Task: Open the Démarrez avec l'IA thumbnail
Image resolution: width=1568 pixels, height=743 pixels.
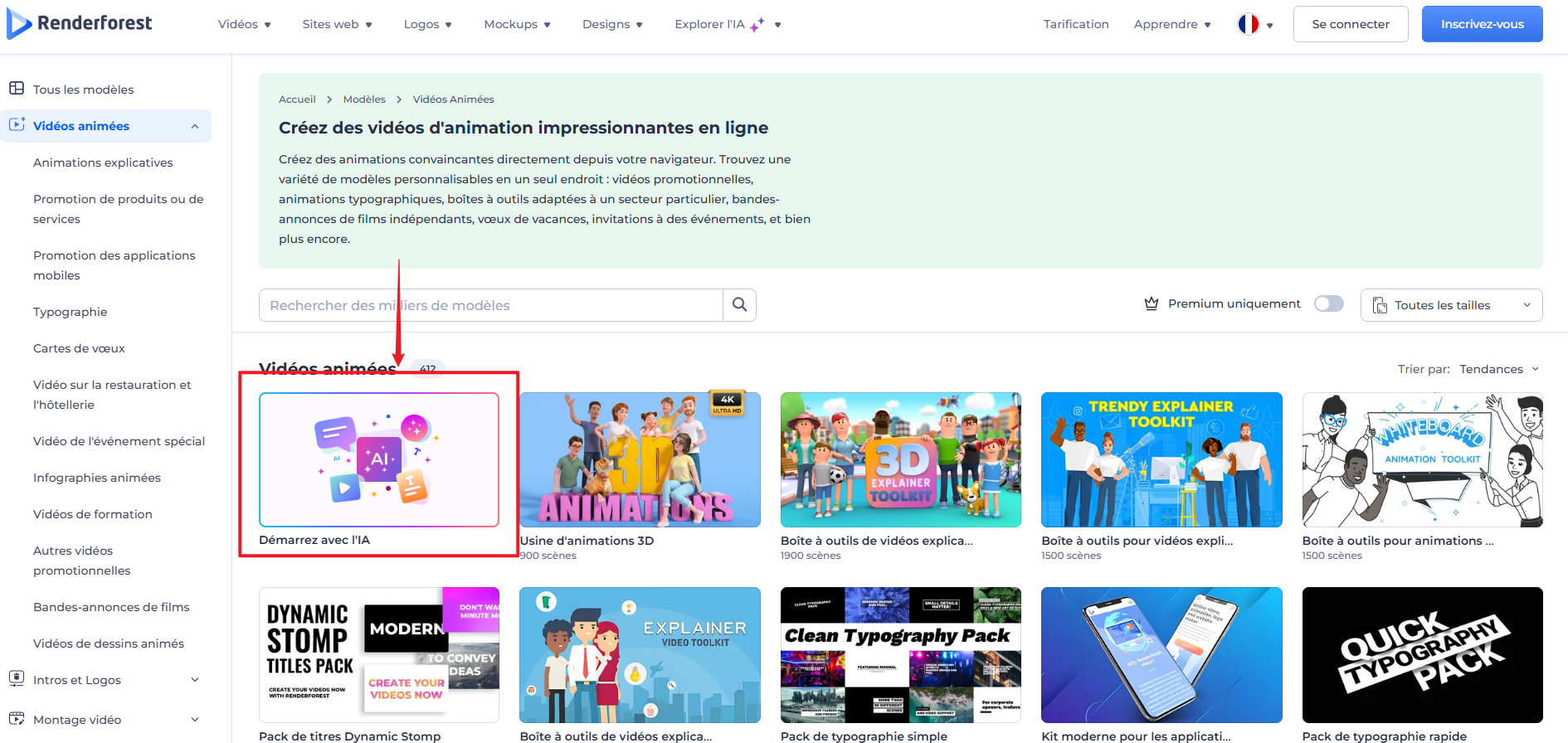Action: [x=379, y=459]
